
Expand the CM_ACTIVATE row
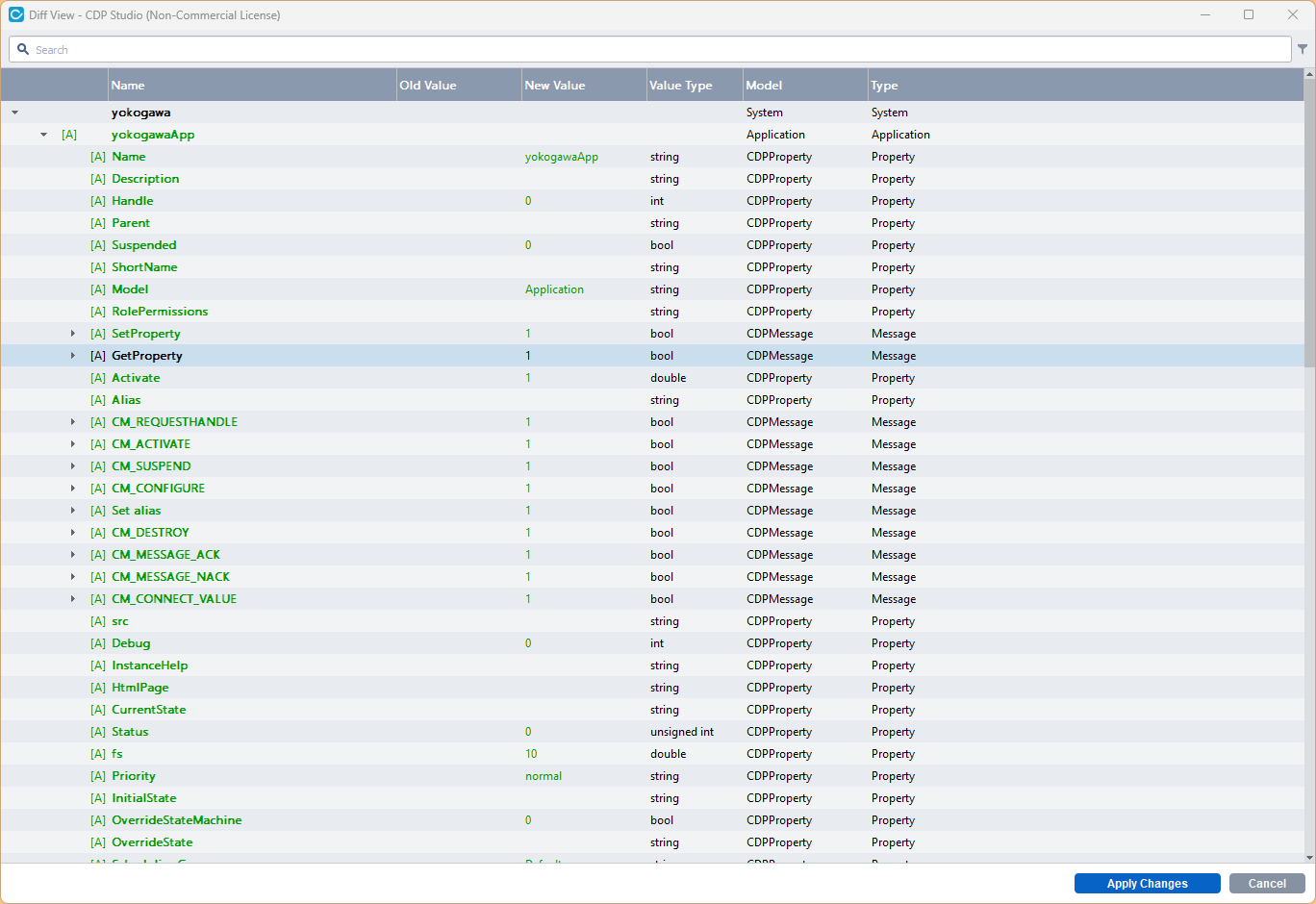tap(72, 444)
